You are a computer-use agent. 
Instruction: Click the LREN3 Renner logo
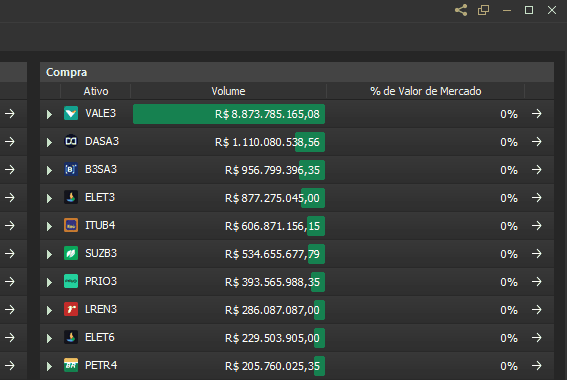(71, 309)
